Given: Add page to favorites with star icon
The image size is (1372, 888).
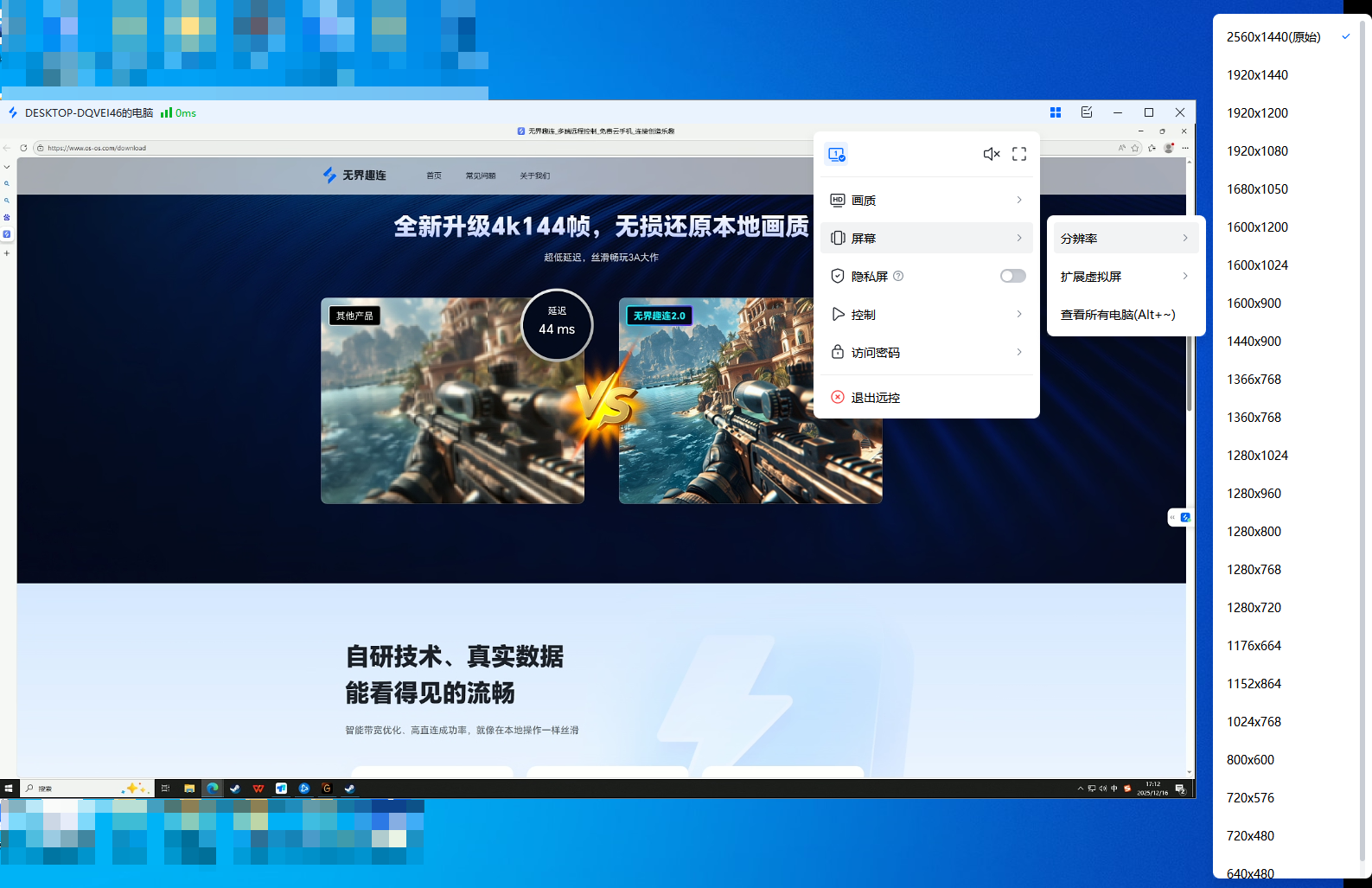Looking at the screenshot, I should click(1135, 148).
